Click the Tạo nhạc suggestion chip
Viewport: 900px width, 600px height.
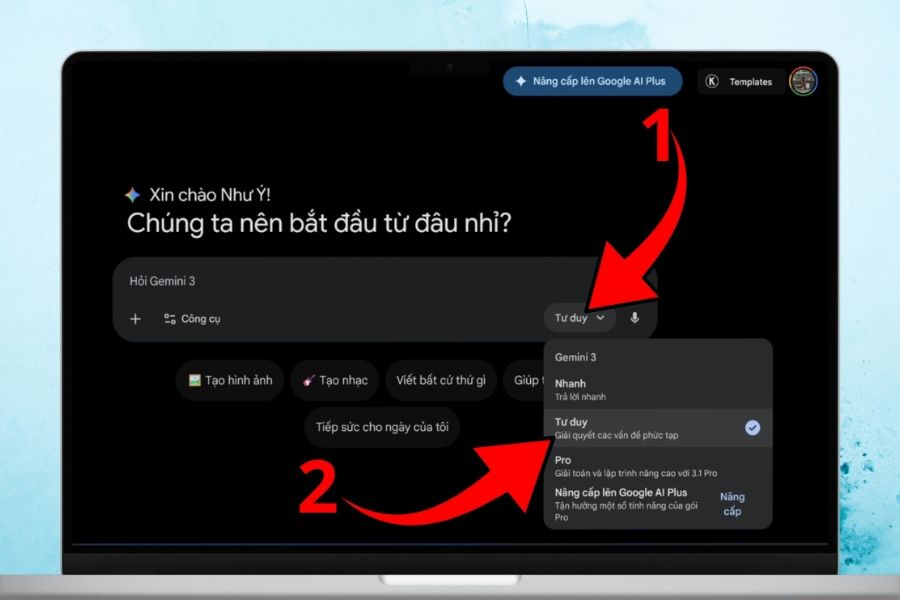(335, 380)
